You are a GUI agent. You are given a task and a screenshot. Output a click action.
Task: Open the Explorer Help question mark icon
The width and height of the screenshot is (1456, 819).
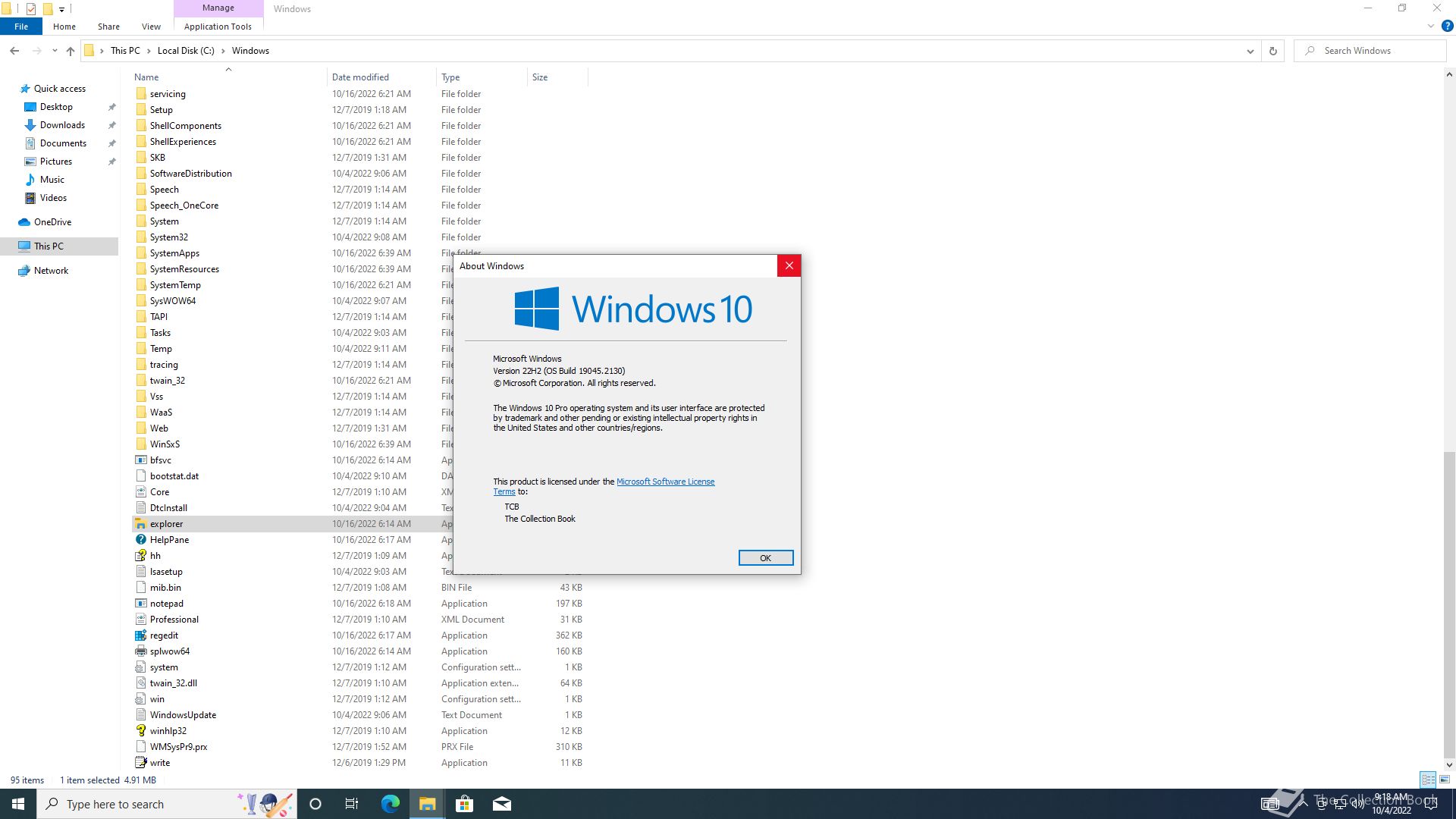point(1447,26)
